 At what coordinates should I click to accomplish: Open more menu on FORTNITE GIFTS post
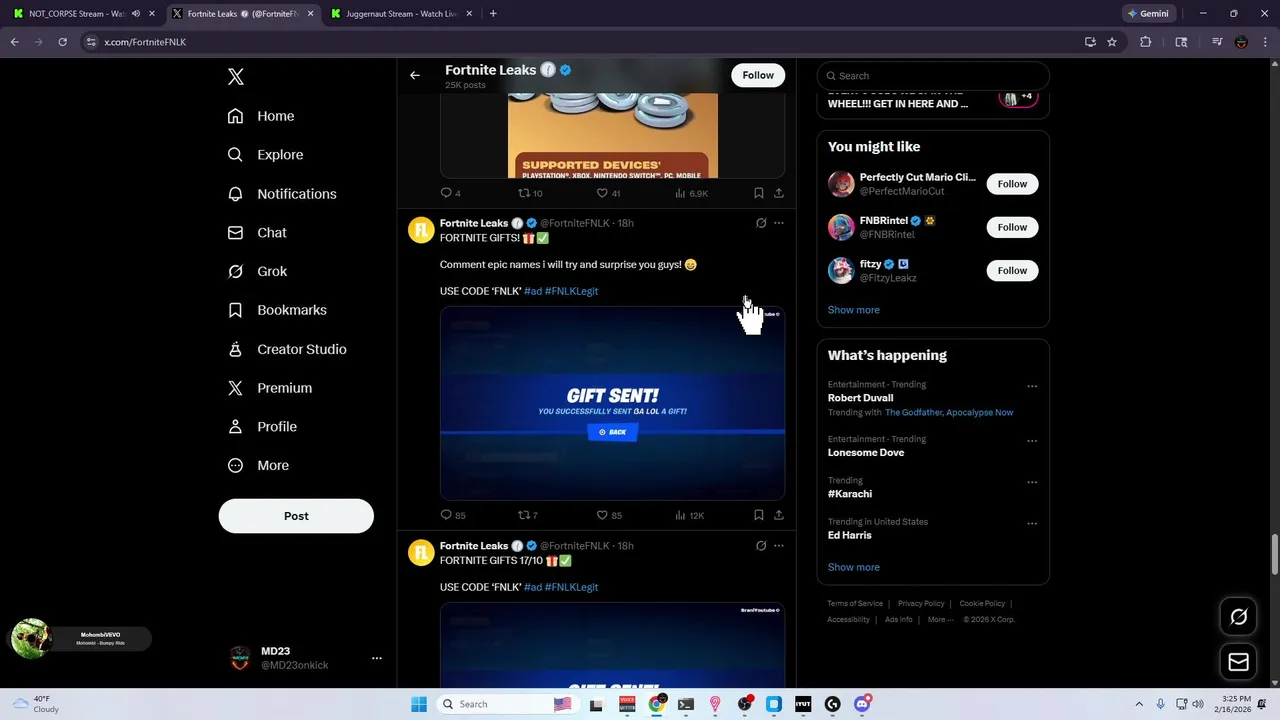[779, 223]
